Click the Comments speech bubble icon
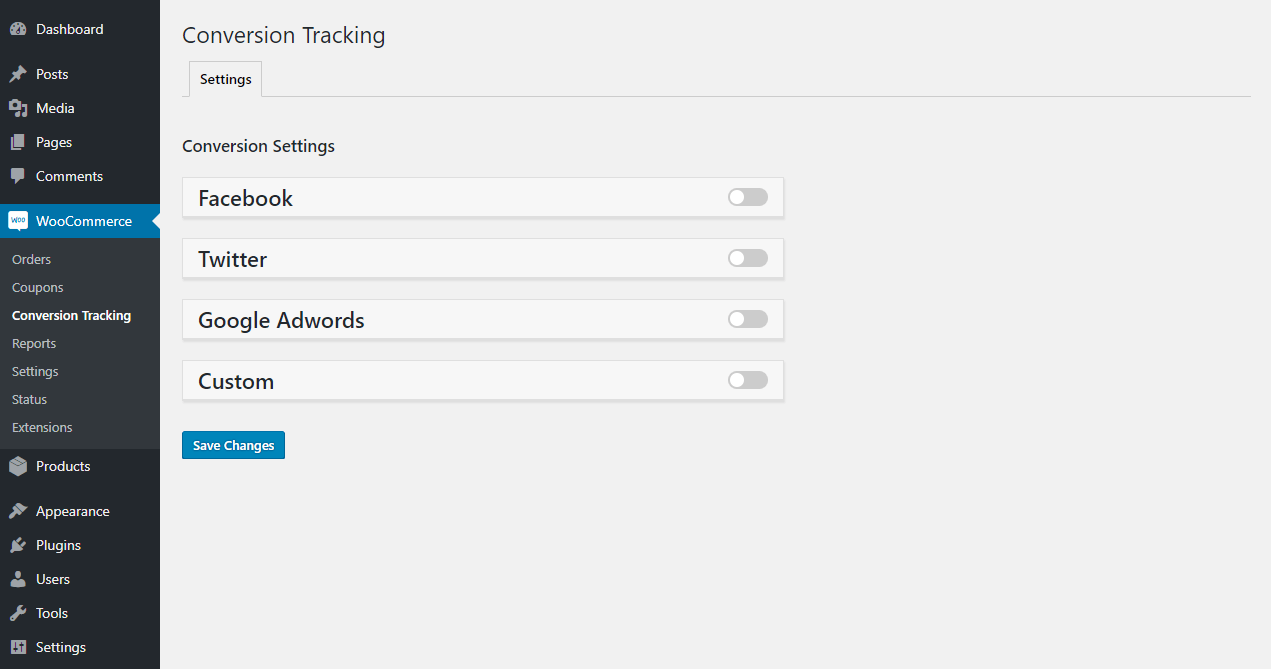Image resolution: width=1271 pixels, height=669 pixels. tap(17, 176)
